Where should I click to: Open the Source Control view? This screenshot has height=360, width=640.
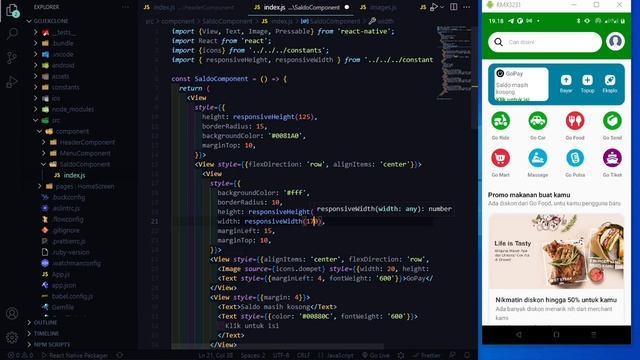[12, 58]
